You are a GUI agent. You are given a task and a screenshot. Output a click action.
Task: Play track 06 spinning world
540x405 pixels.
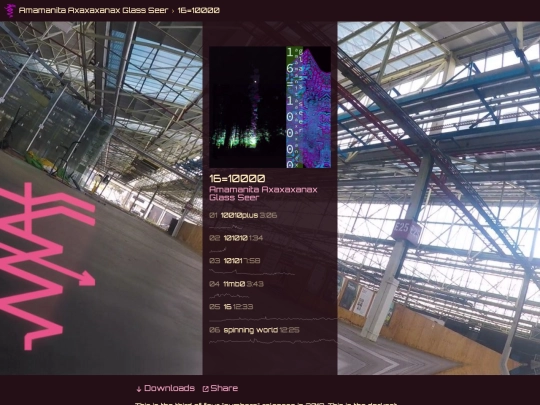(x=250, y=330)
